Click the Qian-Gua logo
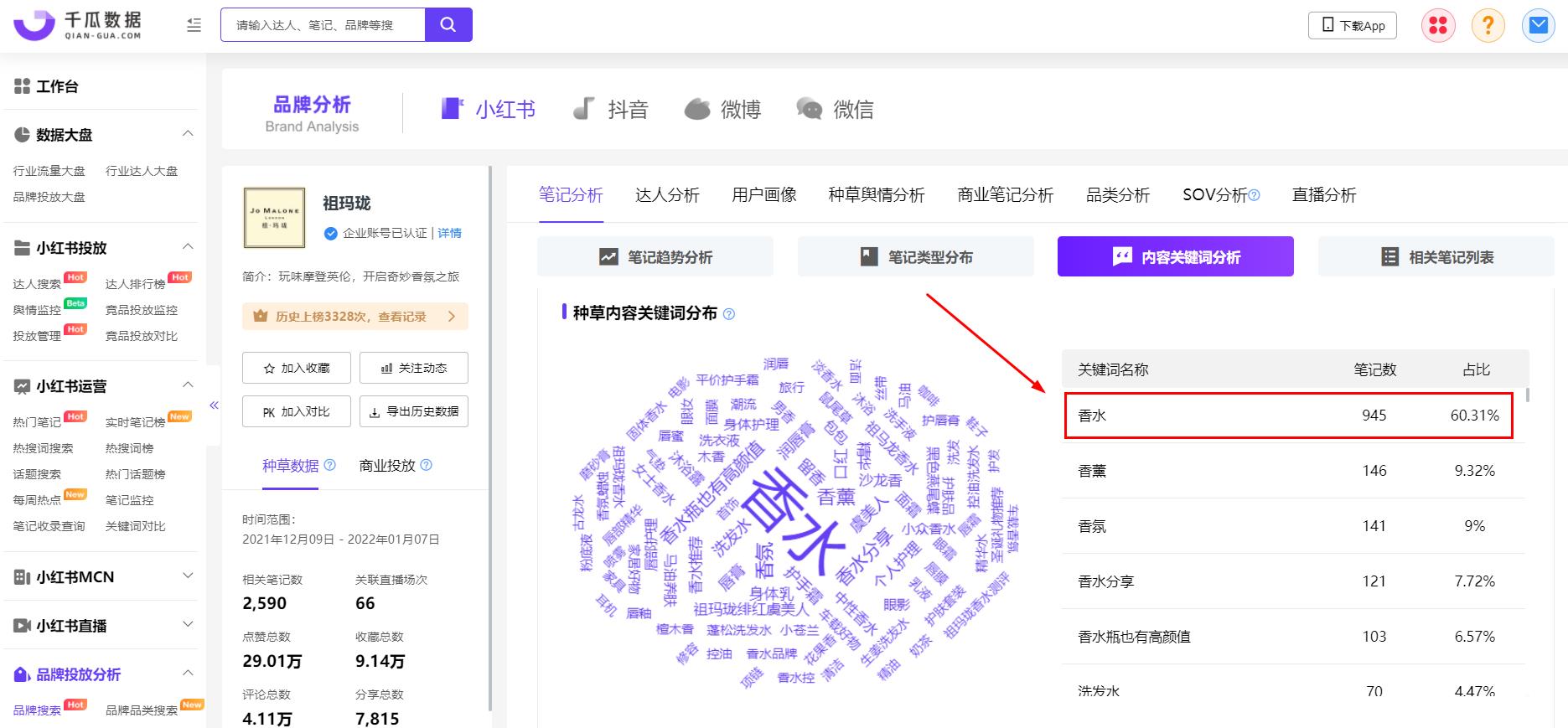 [x=77, y=25]
